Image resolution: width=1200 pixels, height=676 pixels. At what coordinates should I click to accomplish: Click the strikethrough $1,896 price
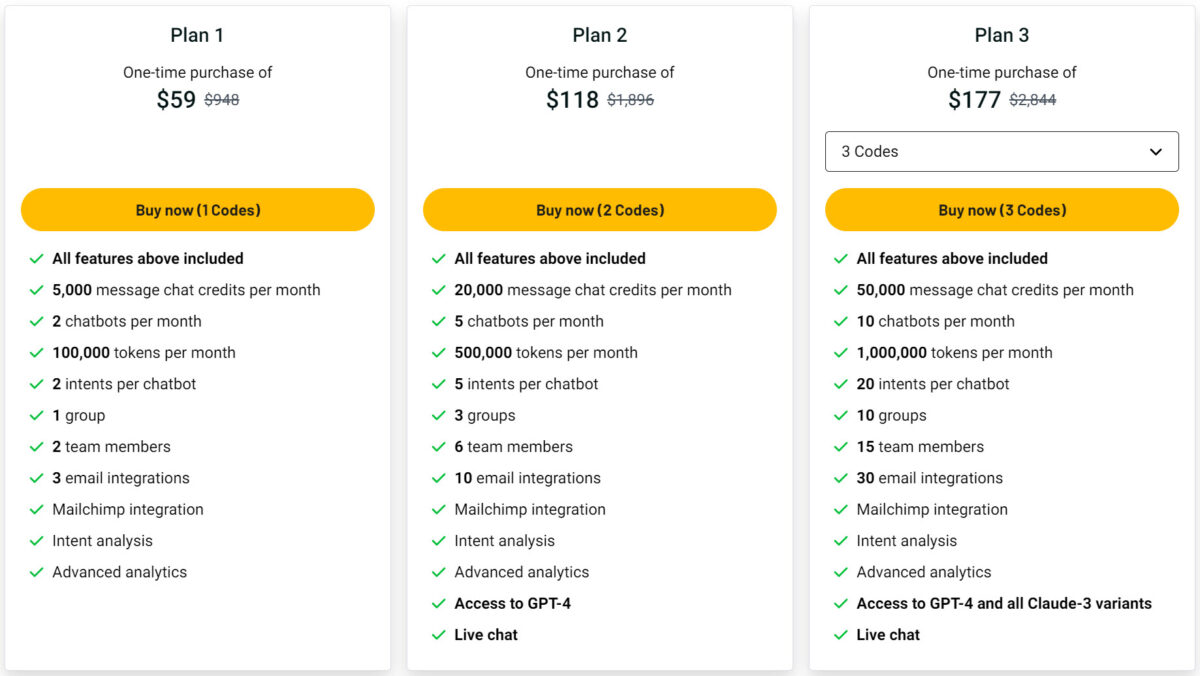[x=630, y=99]
